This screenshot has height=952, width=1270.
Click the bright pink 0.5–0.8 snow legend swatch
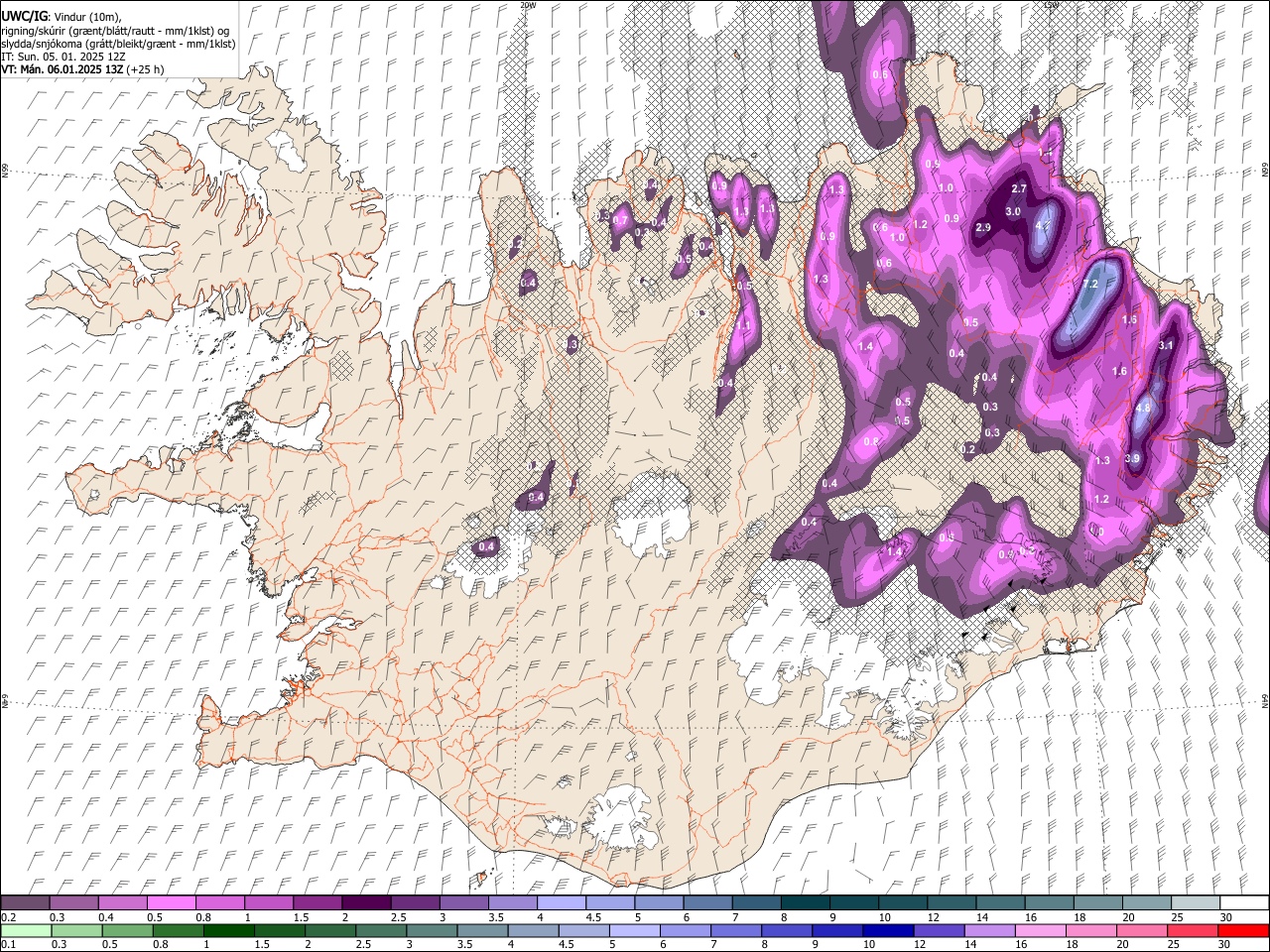click(171, 902)
